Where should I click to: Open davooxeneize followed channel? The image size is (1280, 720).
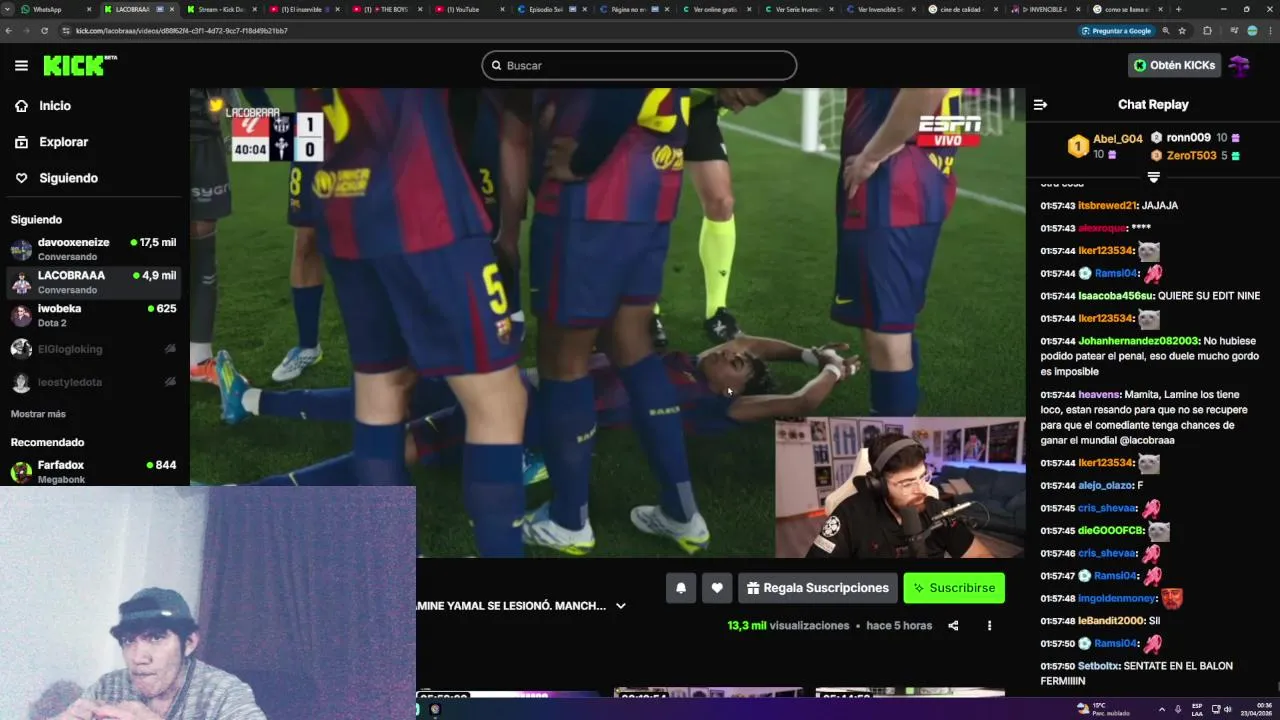coord(94,249)
